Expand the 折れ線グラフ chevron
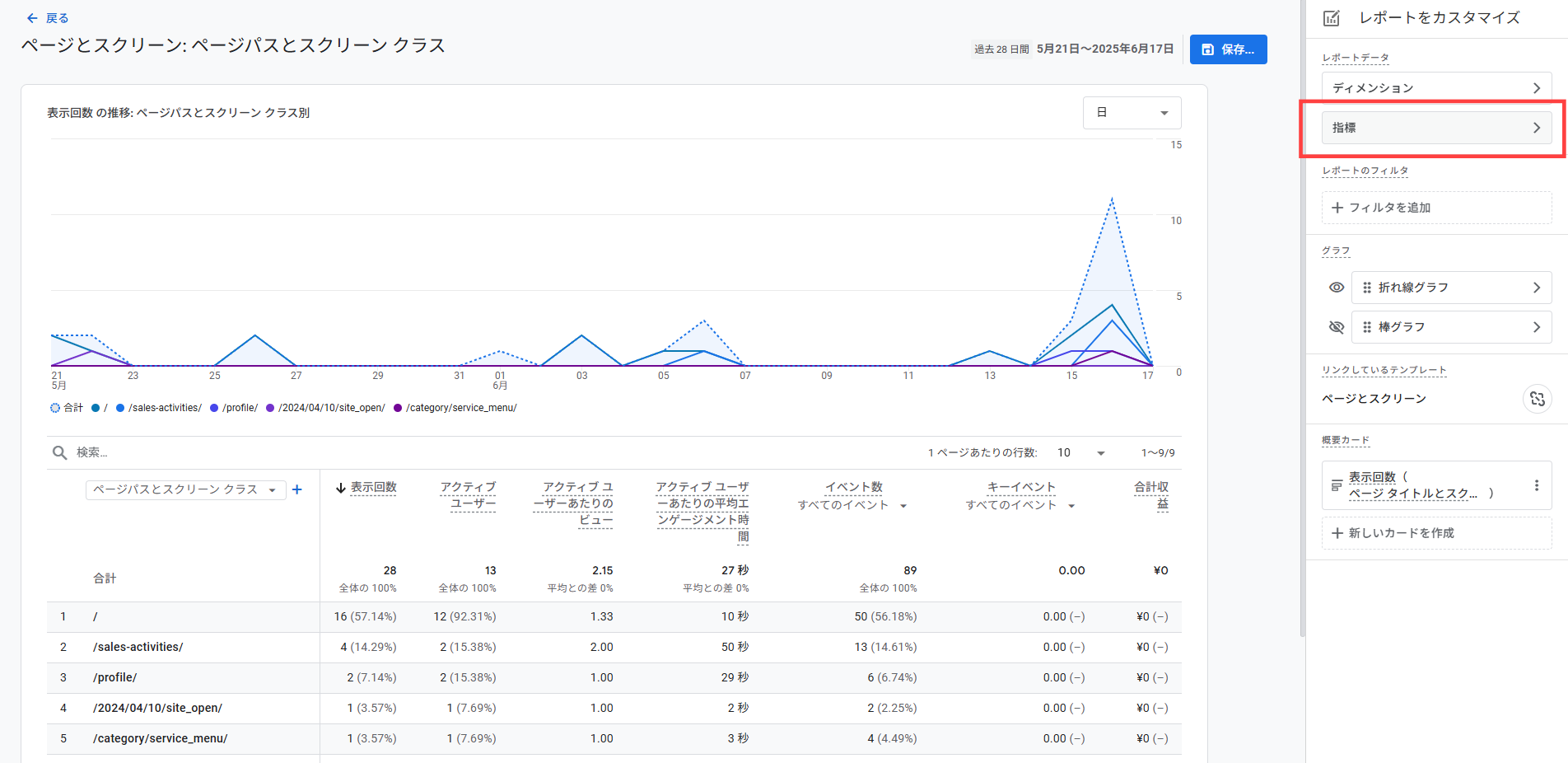The height and width of the screenshot is (763, 1568). pyautogui.click(x=1537, y=288)
